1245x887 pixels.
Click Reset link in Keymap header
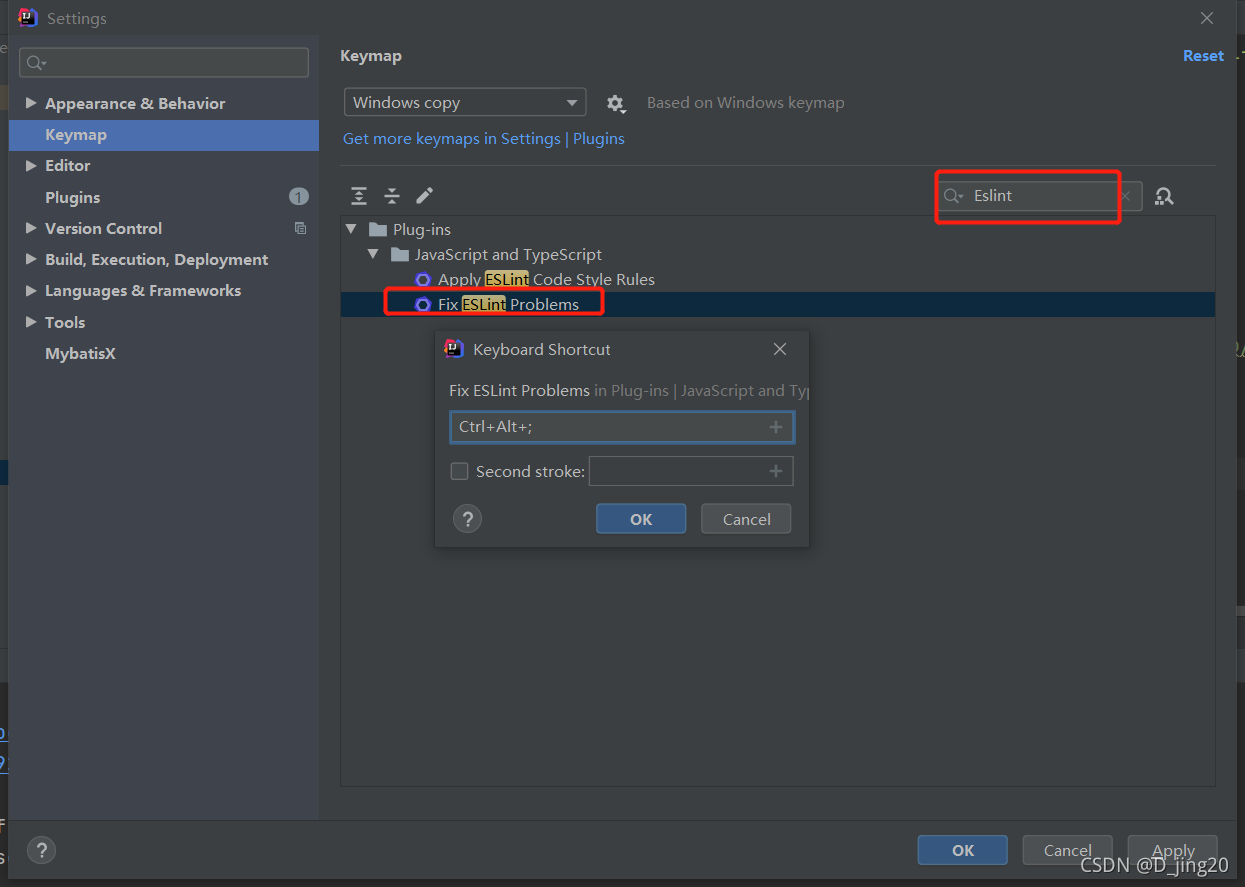coord(1203,56)
